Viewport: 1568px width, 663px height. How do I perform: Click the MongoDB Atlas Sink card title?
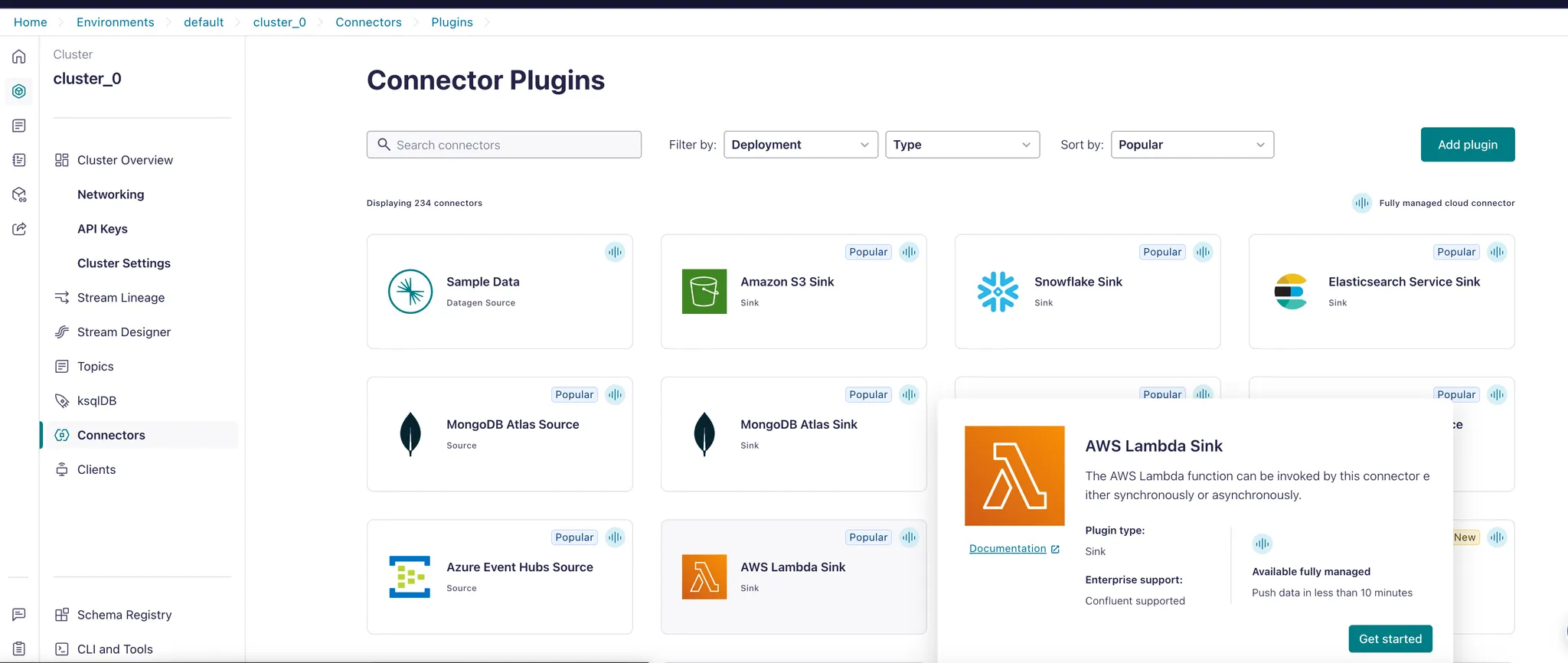[799, 424]
